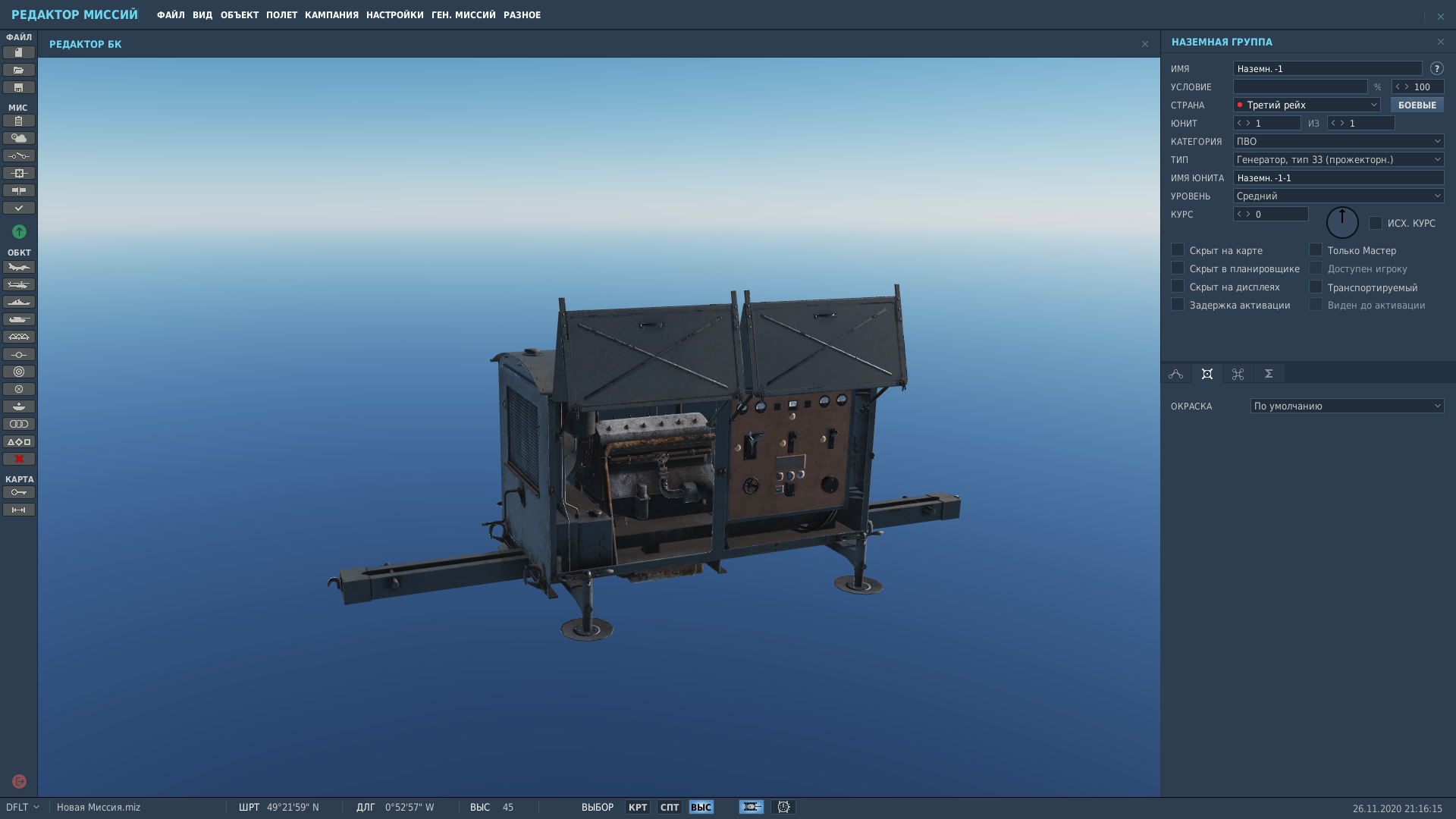Image resolution: width=1456 pixels, height=819 pixels.
Task: Open the УРОВЕНЬ skill dropdown
Action: [1338, 196]
